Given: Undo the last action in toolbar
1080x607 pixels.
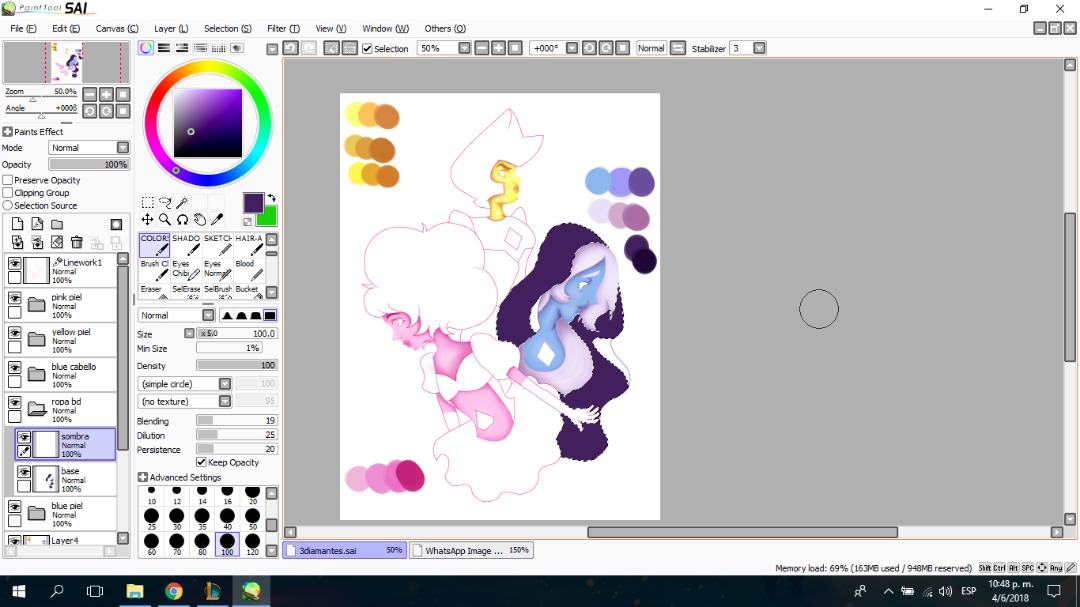Looking at the screenshot, I should click(291, 48).
